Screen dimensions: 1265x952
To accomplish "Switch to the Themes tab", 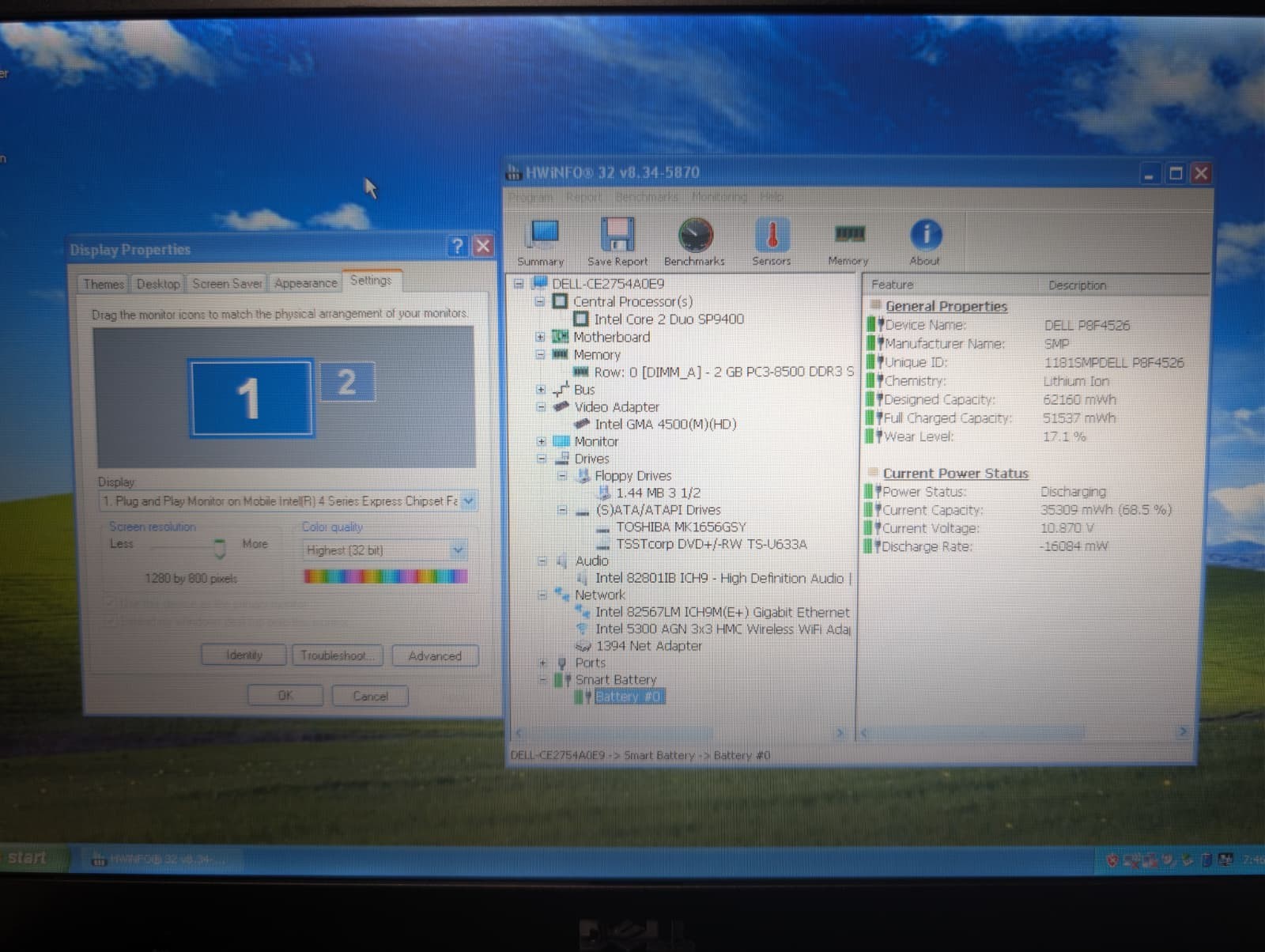I will tap(104, 284).
